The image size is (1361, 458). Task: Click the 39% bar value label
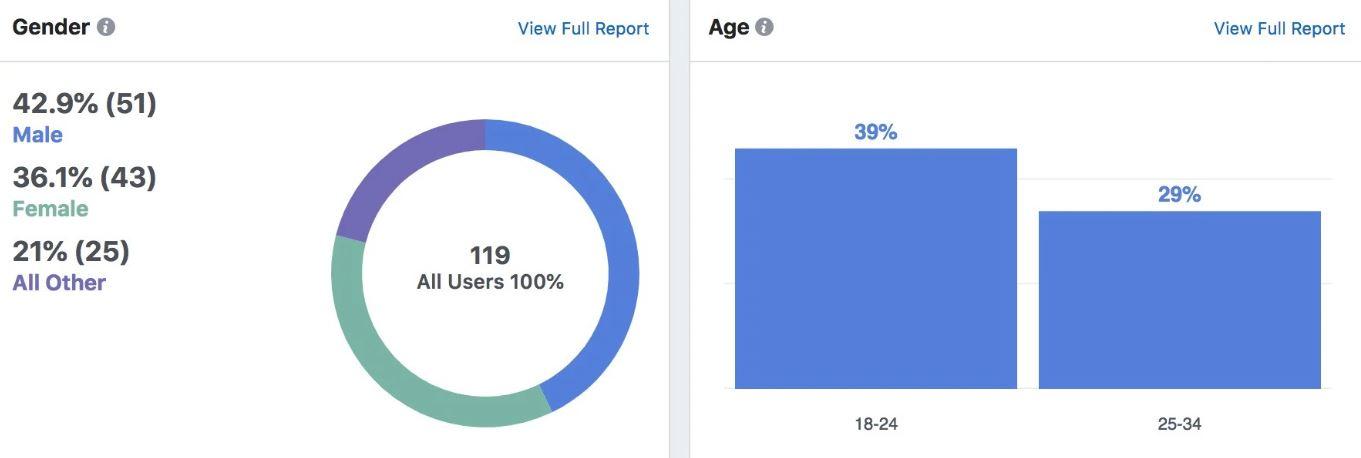coord(875,132)
